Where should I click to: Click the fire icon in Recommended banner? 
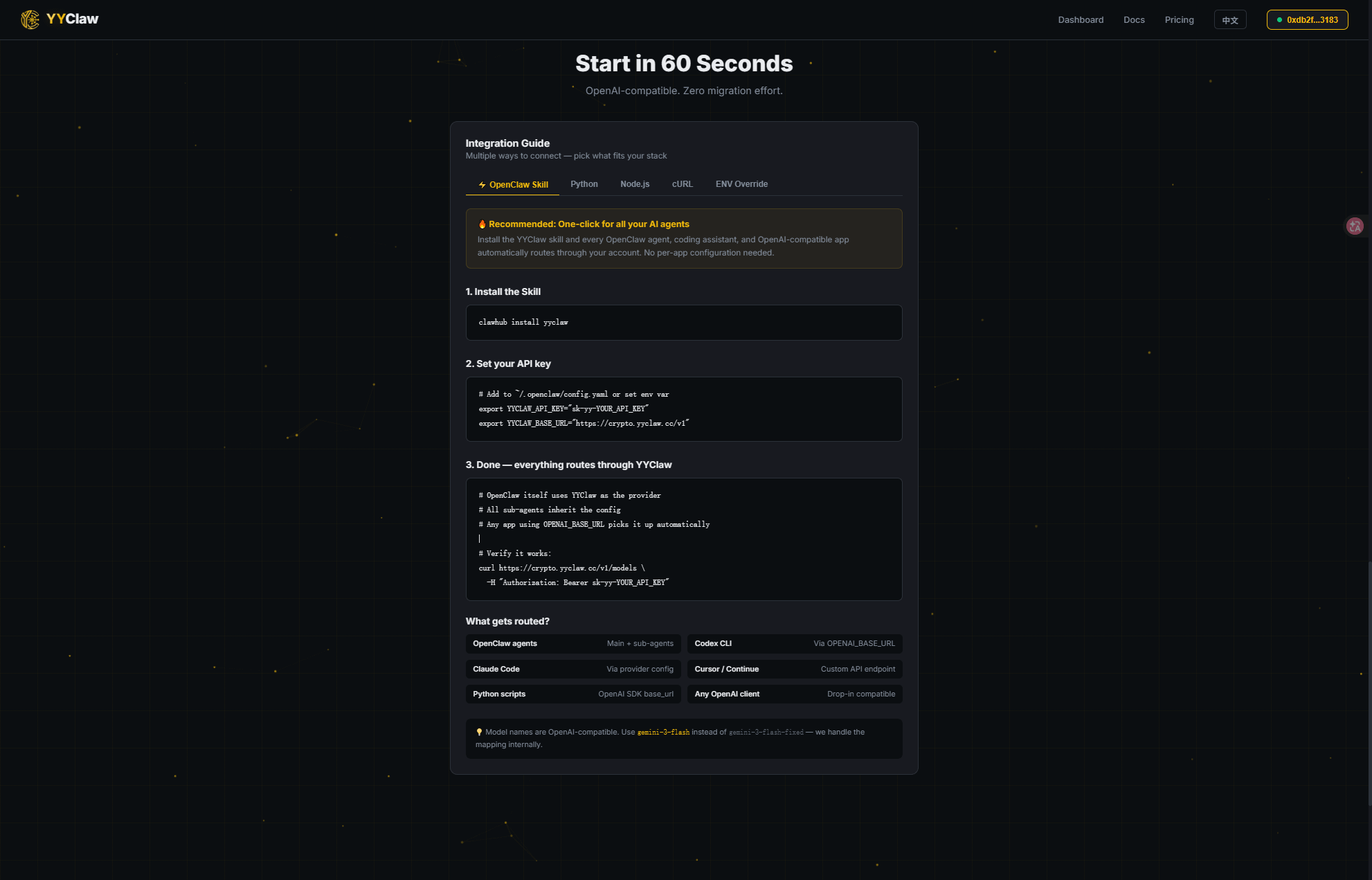coord(482,224)
